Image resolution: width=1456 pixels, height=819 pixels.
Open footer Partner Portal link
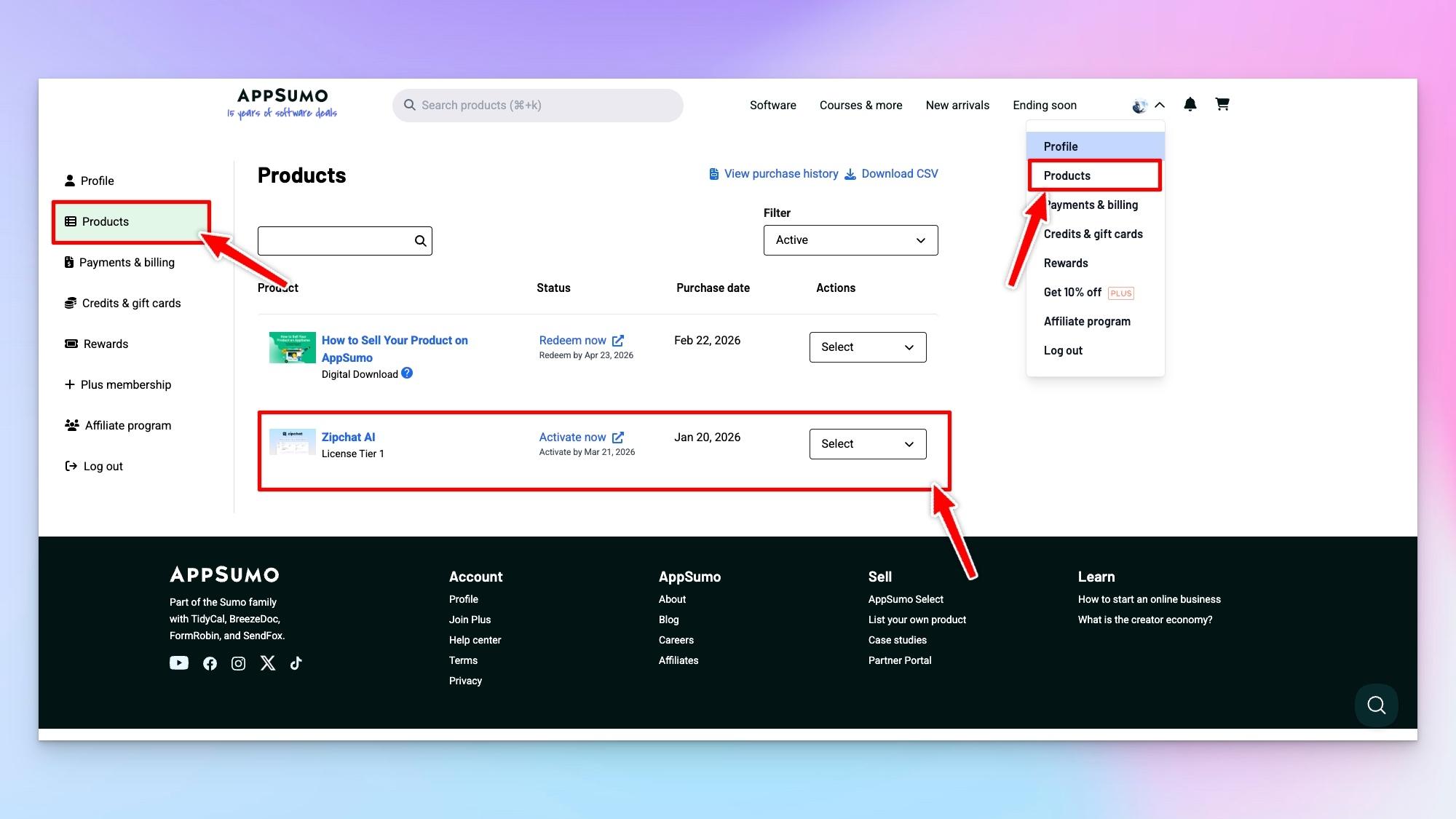[900, 661]
